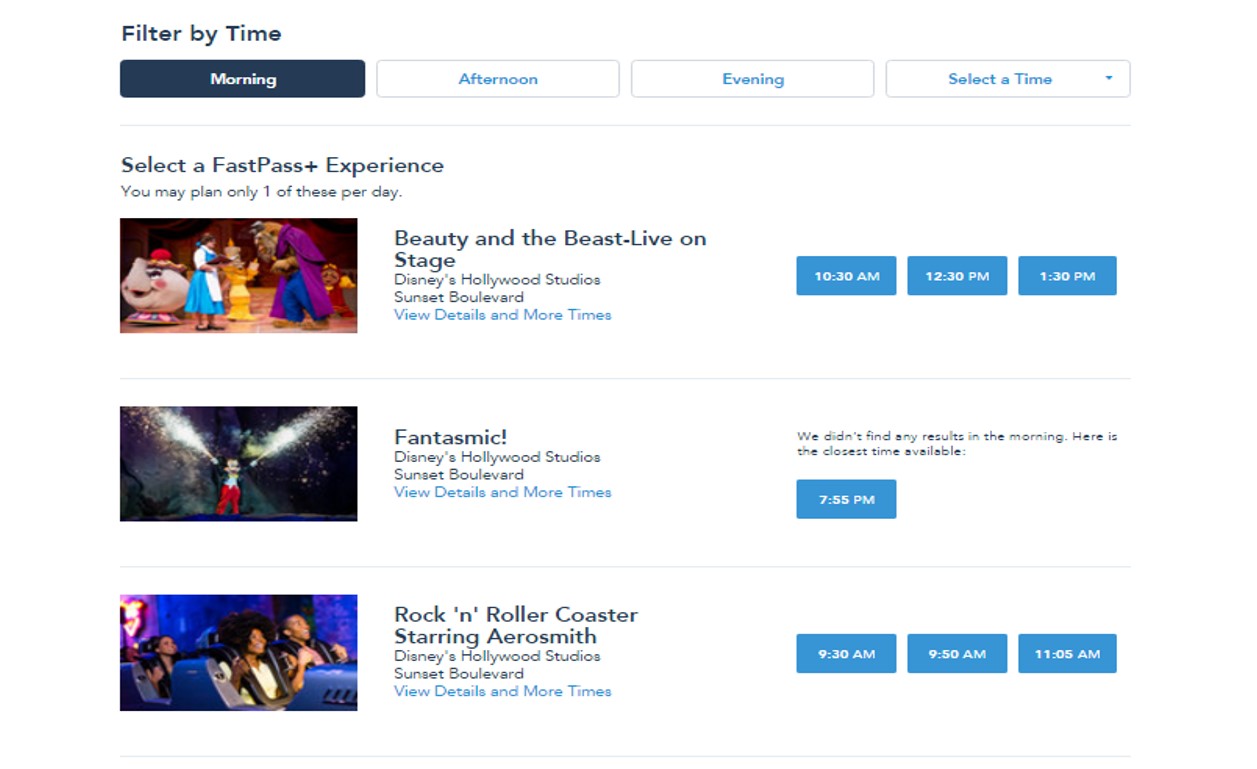Click the Select a FastPass+ Experience heading
This screenshot has width=1257, height=769.
(282, 165)
